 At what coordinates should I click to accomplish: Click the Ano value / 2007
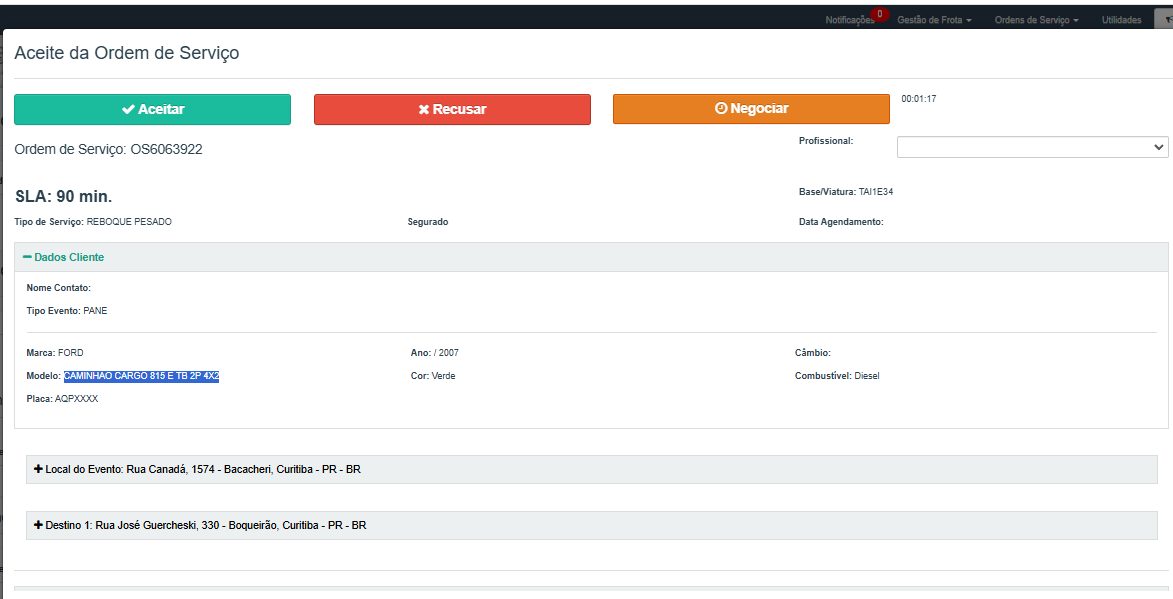[446, 353]
